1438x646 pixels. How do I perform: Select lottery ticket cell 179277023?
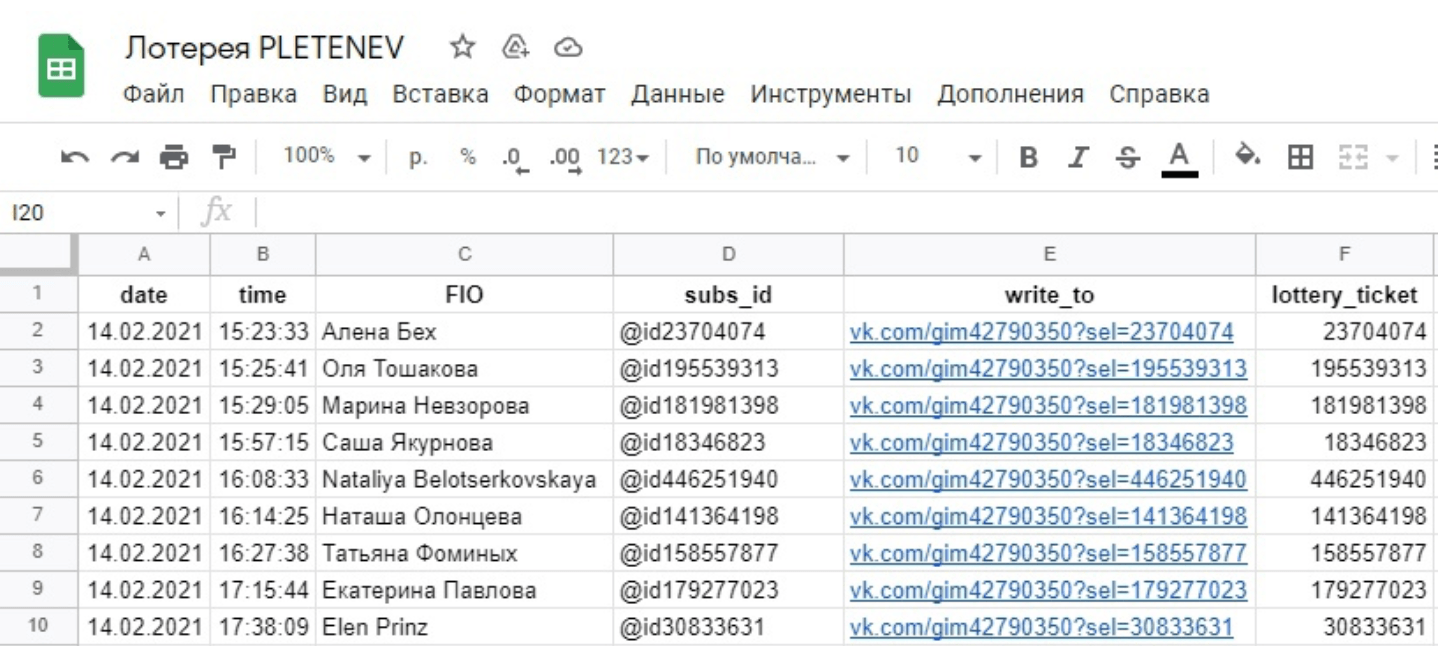[x=1345, y=590]
